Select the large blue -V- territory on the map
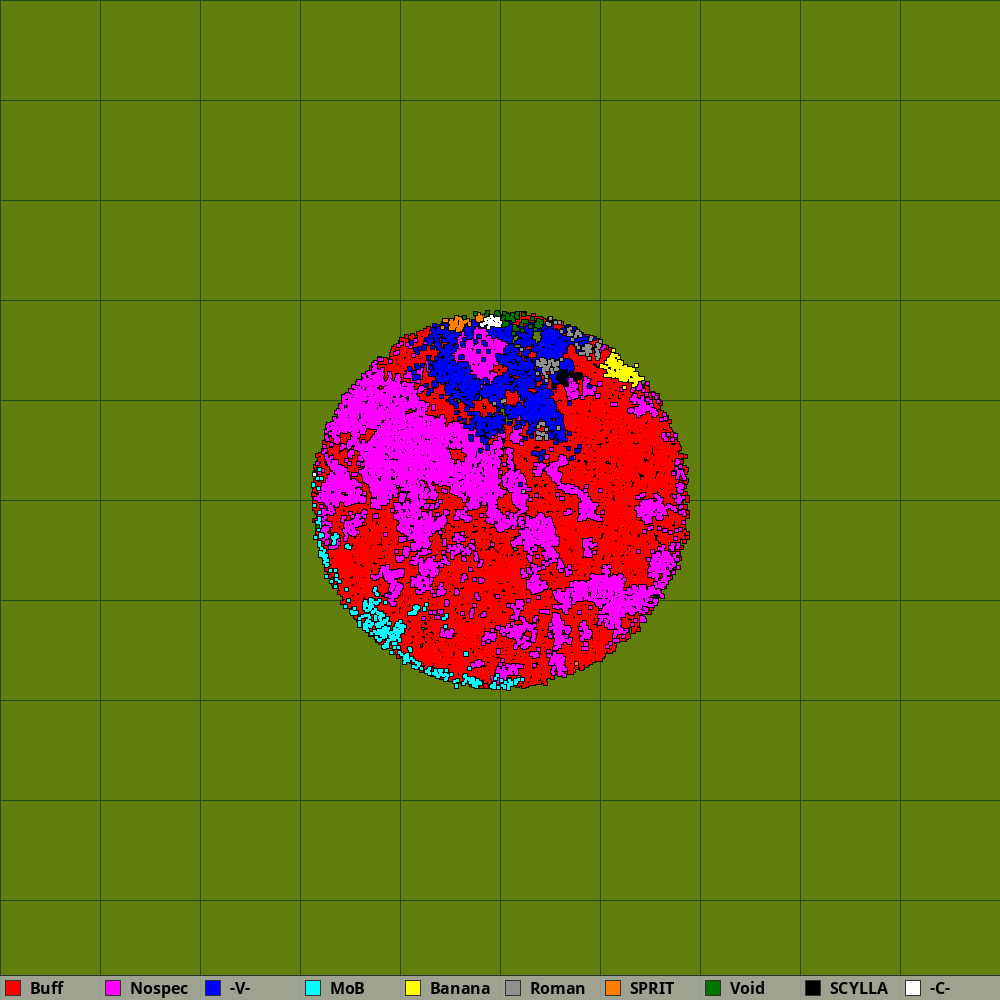The height and width of the screenshot is (1000, 1000). click(x=462, y=378)
